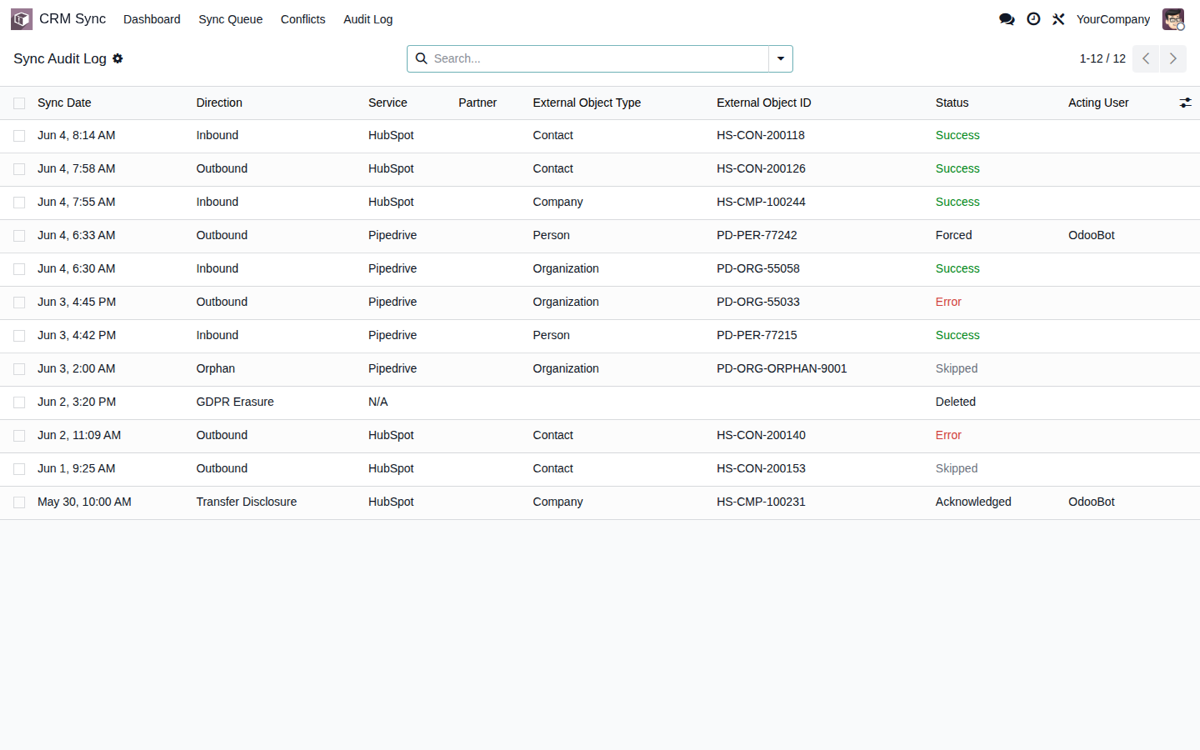Check the Jun 4, 7:58 AM row checkbox

(x=19, y=169)
